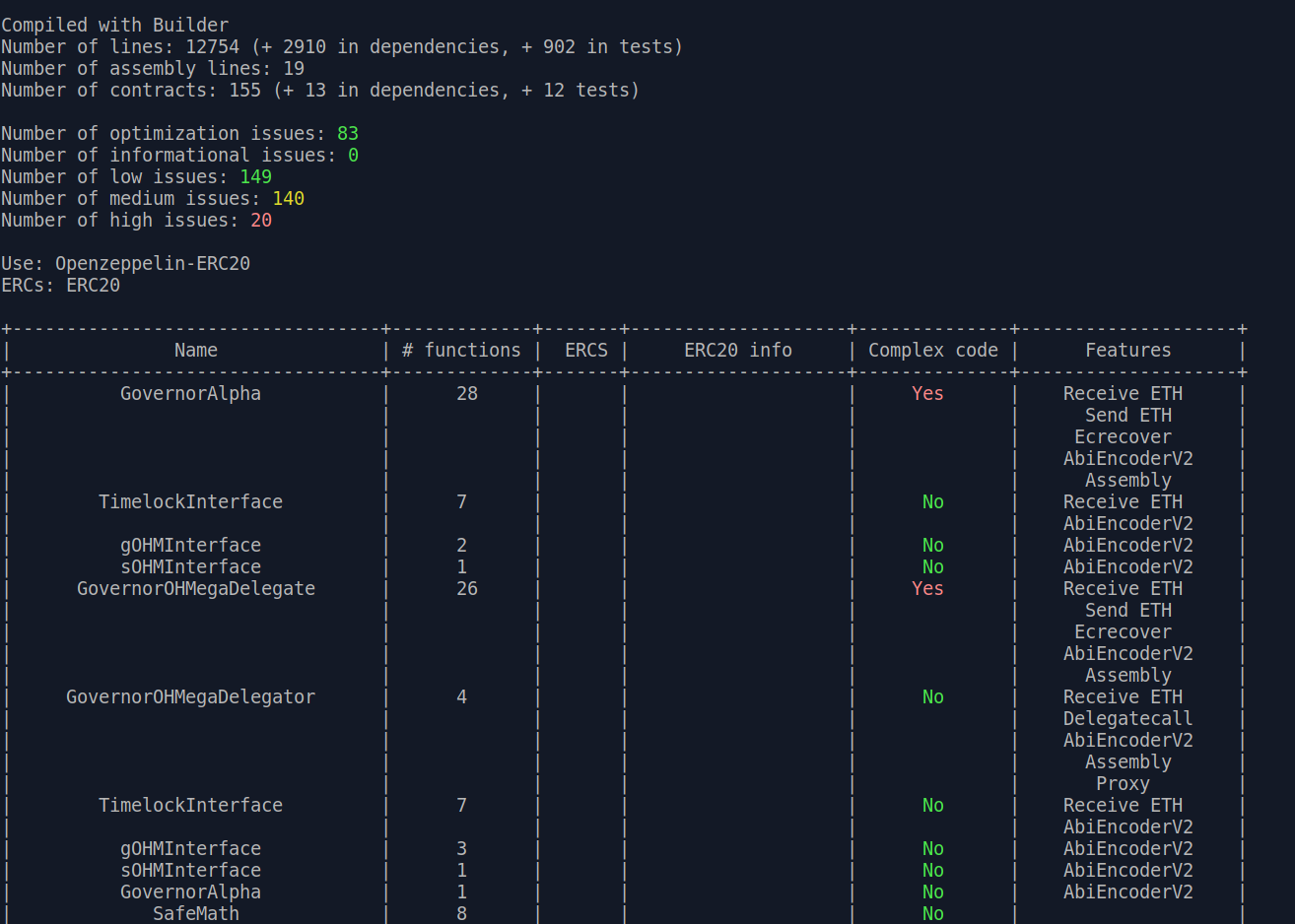Click 'Send ETH' feature under GovernorOHMegaDelegate
The width and height of the screenshot is (1295, 924).
[x=1128, y=611]
